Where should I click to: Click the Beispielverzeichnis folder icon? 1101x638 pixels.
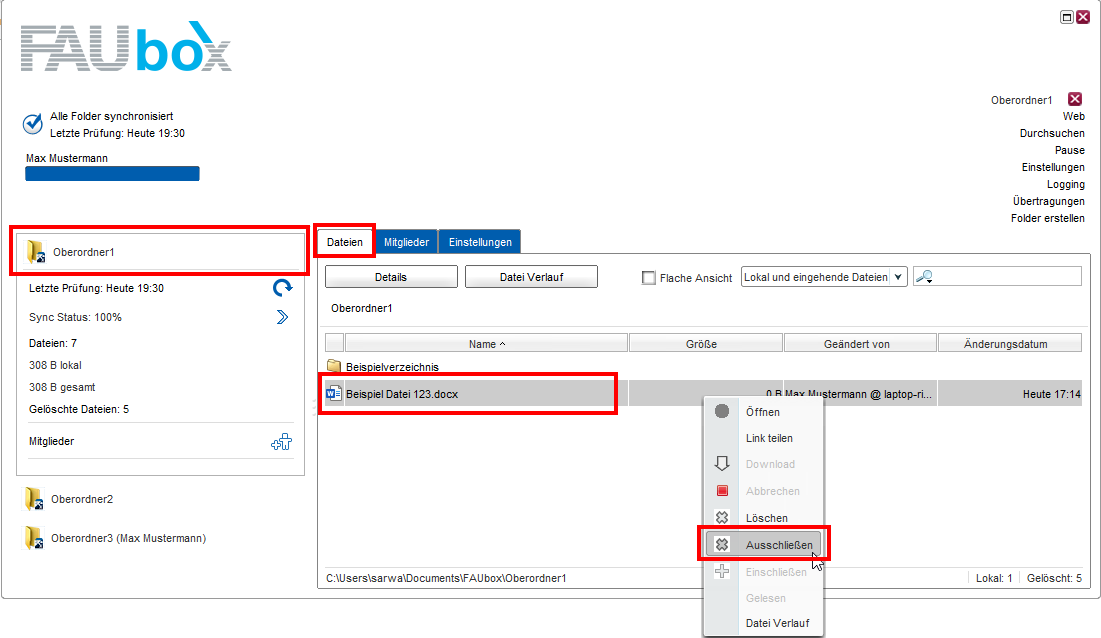pos(334,366)
